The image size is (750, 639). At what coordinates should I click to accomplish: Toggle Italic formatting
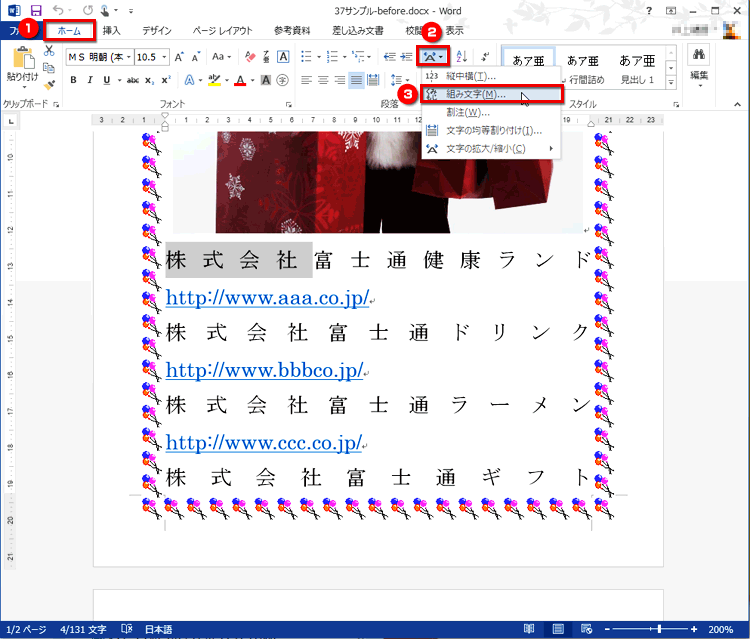click(90, 80)
